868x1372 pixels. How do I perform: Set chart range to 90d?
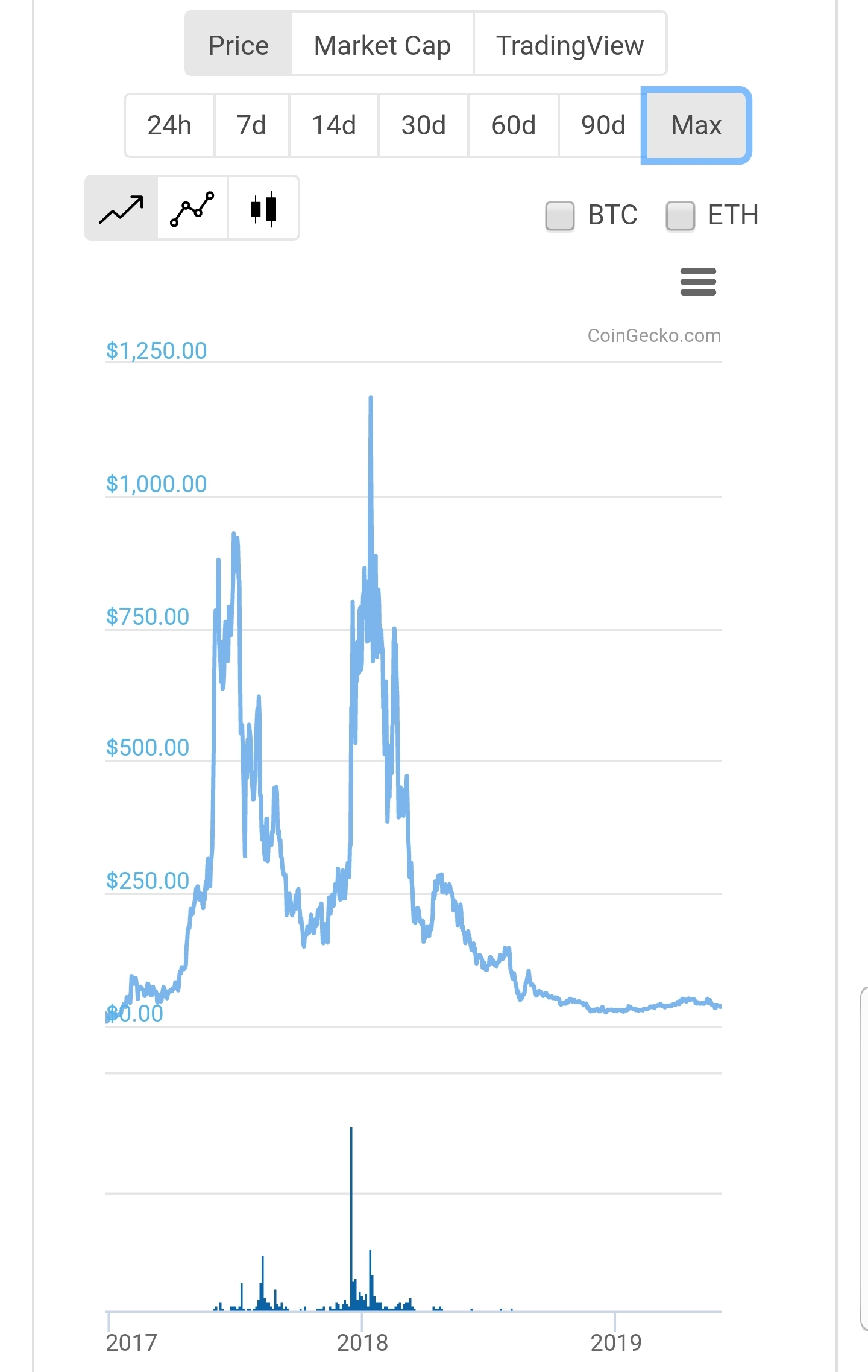coord(603,125)
